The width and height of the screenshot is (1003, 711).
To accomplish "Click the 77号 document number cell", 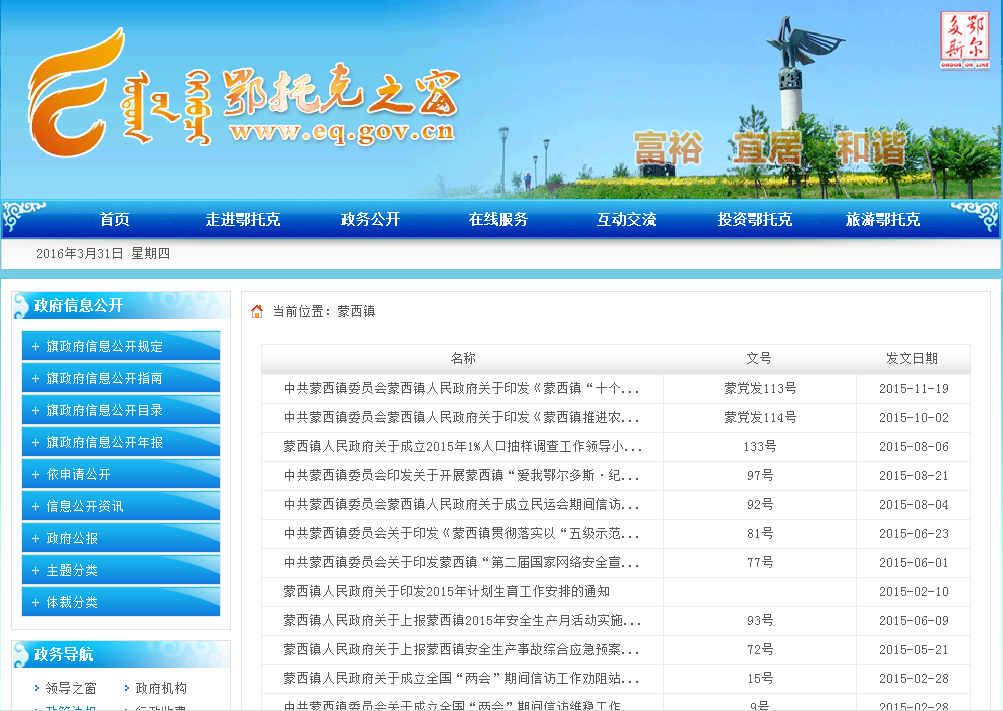I will [x=760, y=562].
